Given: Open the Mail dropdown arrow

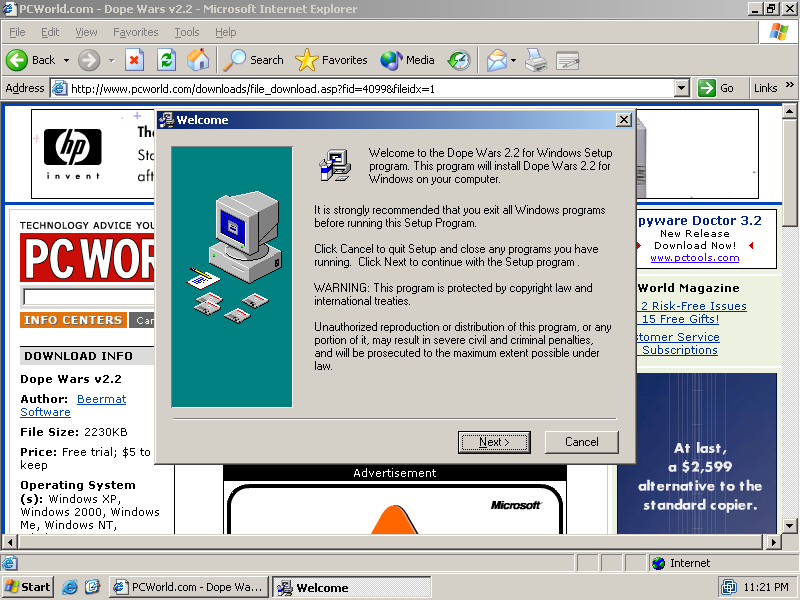Looking at the screenshot, I should [x=513, y=60].
